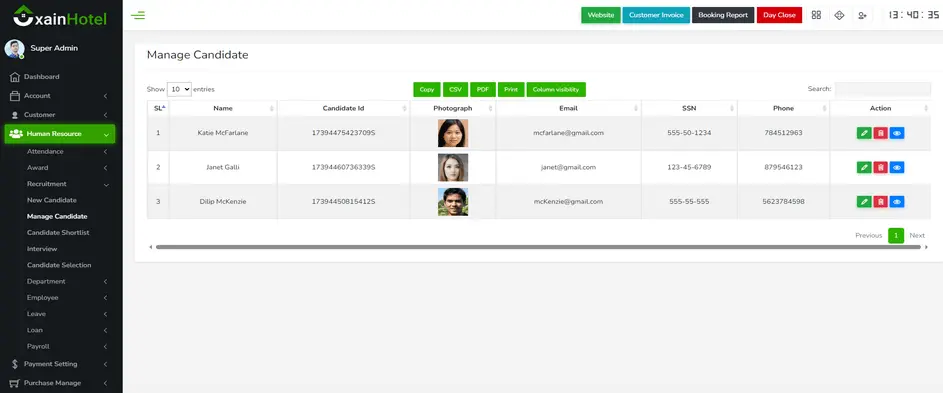Open Customer Invoice
Screen dimensions: 943x393
click(656, 15)
